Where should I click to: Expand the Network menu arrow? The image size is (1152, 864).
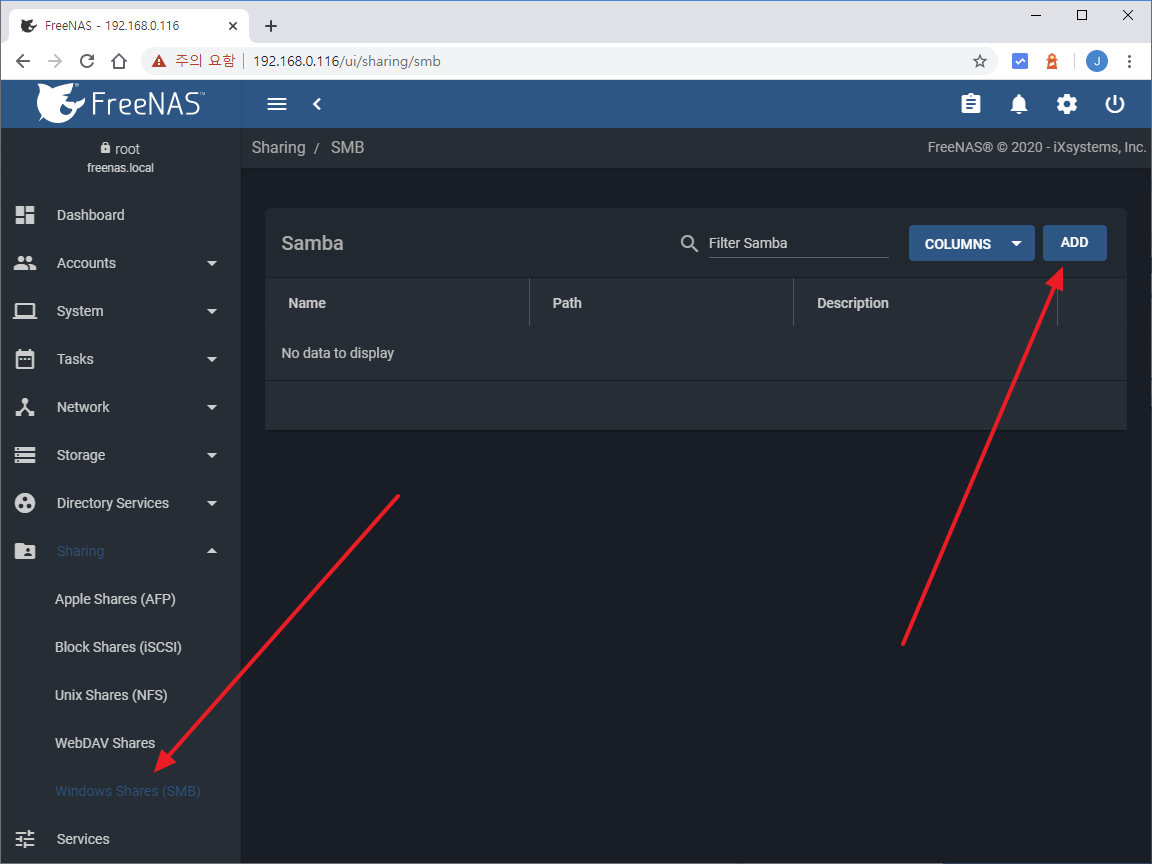(212, 407)
